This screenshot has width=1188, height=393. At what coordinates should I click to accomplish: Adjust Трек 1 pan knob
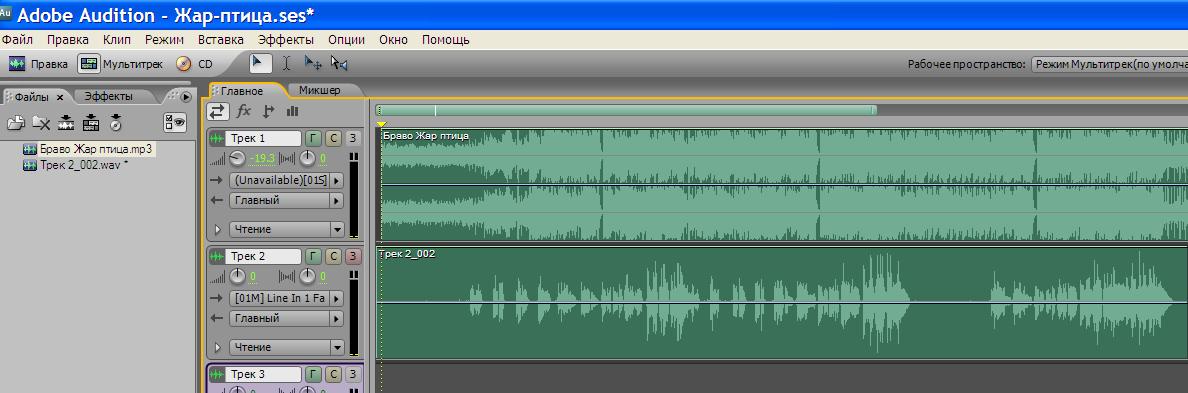pyautogui.click(x=308, y=158)
